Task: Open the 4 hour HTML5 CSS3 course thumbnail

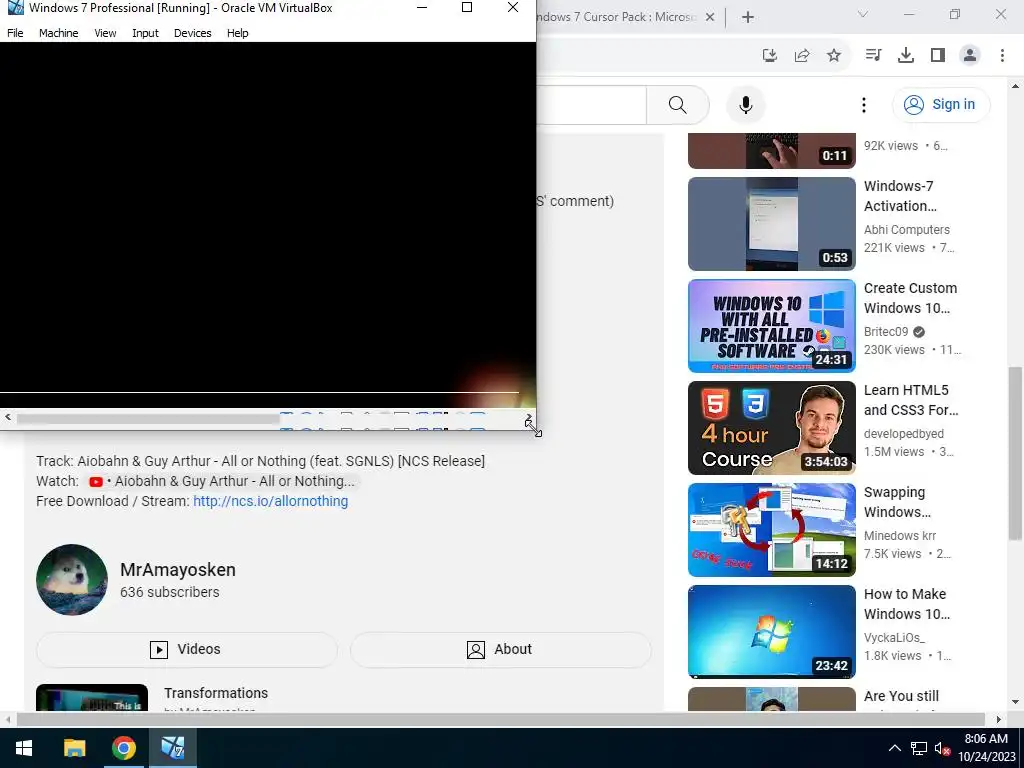Action: [x=772, y=428]
